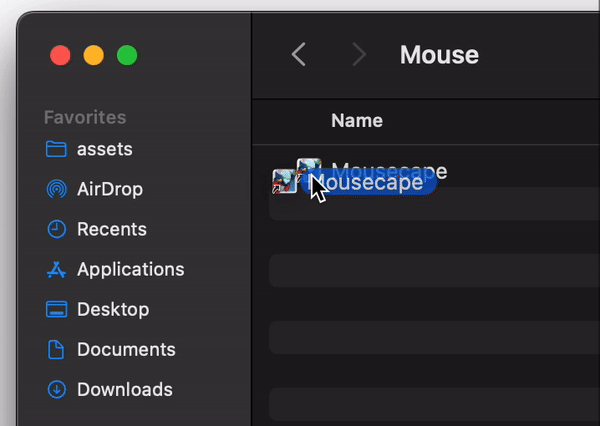Screen dimensions: 600x426
Task: Click the Desktop sidebar icon
Action: tap(56, 309)
